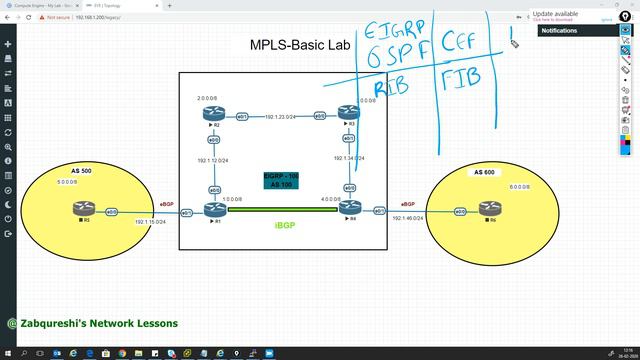Click the trash clear-drawings icon
640x360 pixels.
coord(625,100)
